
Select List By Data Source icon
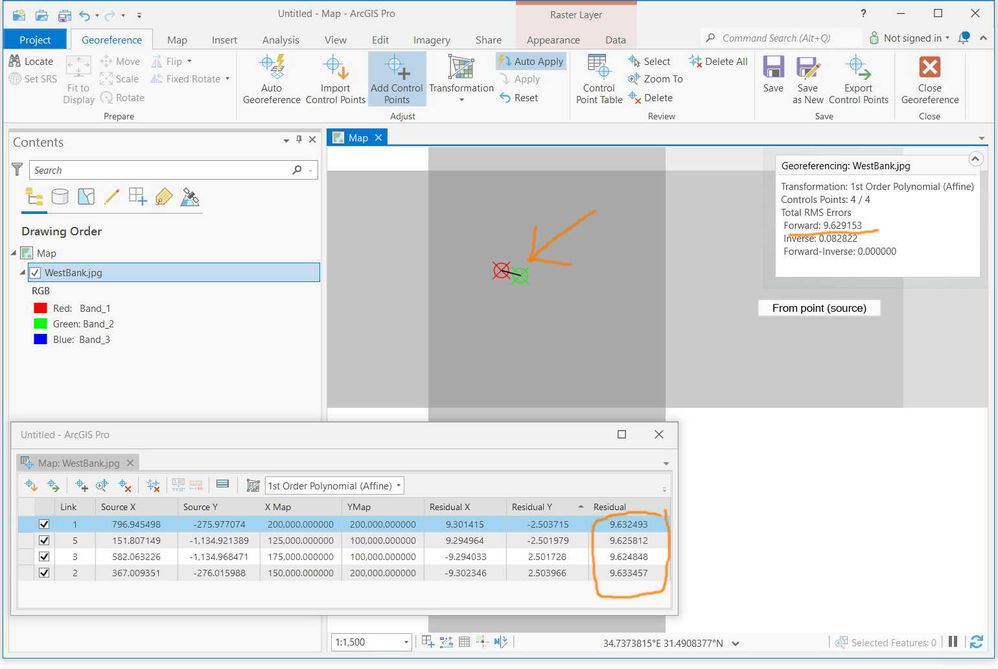[x=60, y=197]
